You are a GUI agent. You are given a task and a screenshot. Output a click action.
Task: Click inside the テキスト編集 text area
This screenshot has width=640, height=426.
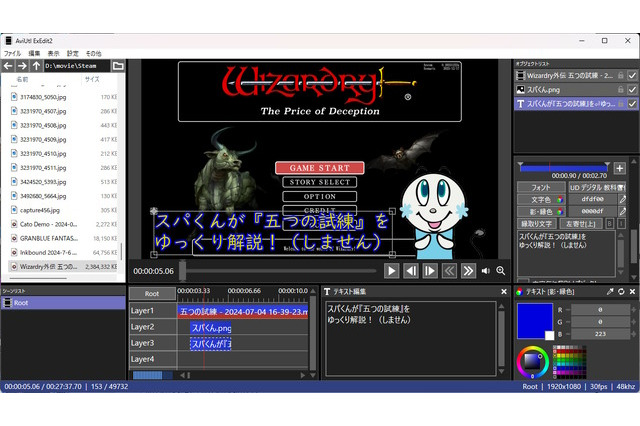pyautogui.click(x=411, y=338)
